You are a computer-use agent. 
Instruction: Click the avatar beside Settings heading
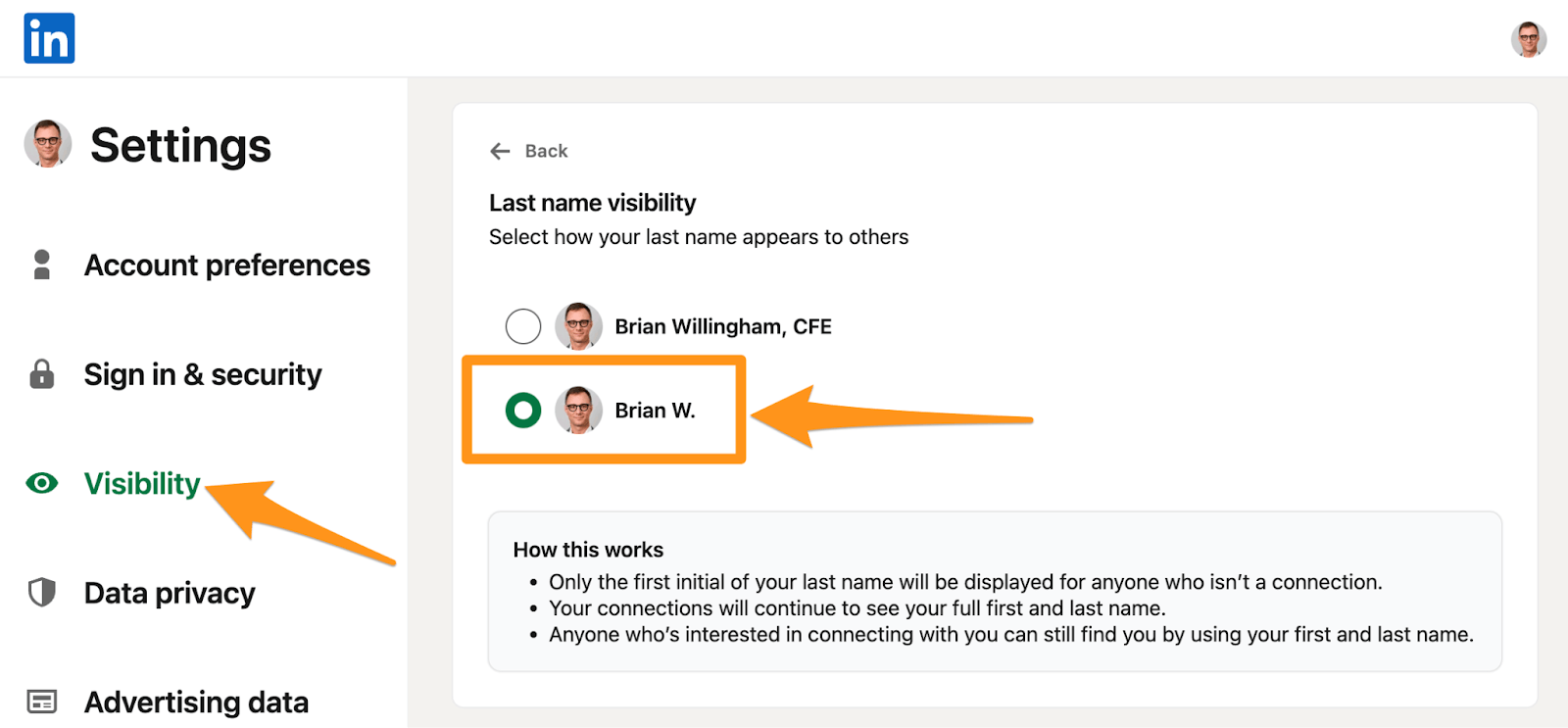[48, 144]
